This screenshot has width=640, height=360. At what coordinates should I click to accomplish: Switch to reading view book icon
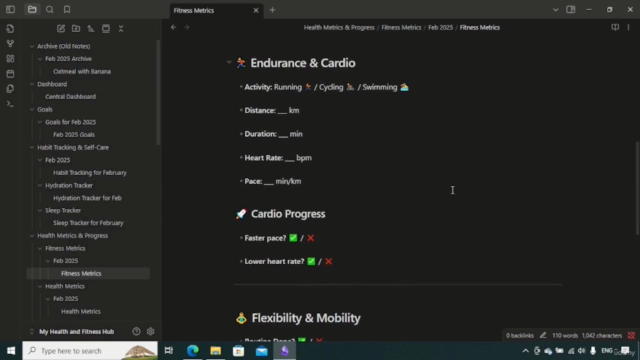click(x=615, y=27)
